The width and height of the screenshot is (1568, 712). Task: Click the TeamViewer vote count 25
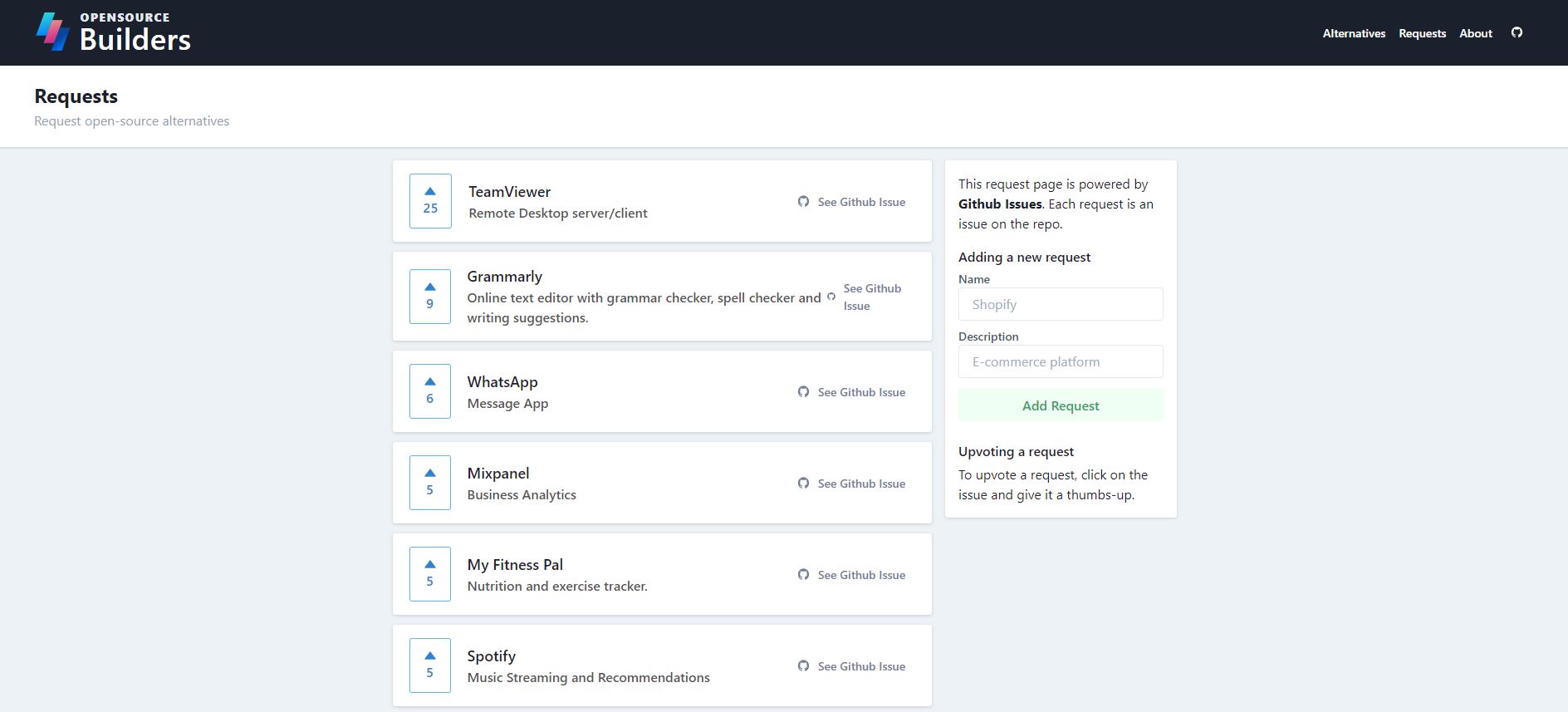click(430, 209)
